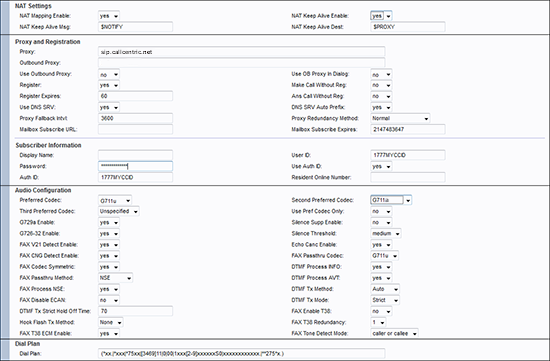Open the NAT Mapping Enable dropdown

(109, 16)
